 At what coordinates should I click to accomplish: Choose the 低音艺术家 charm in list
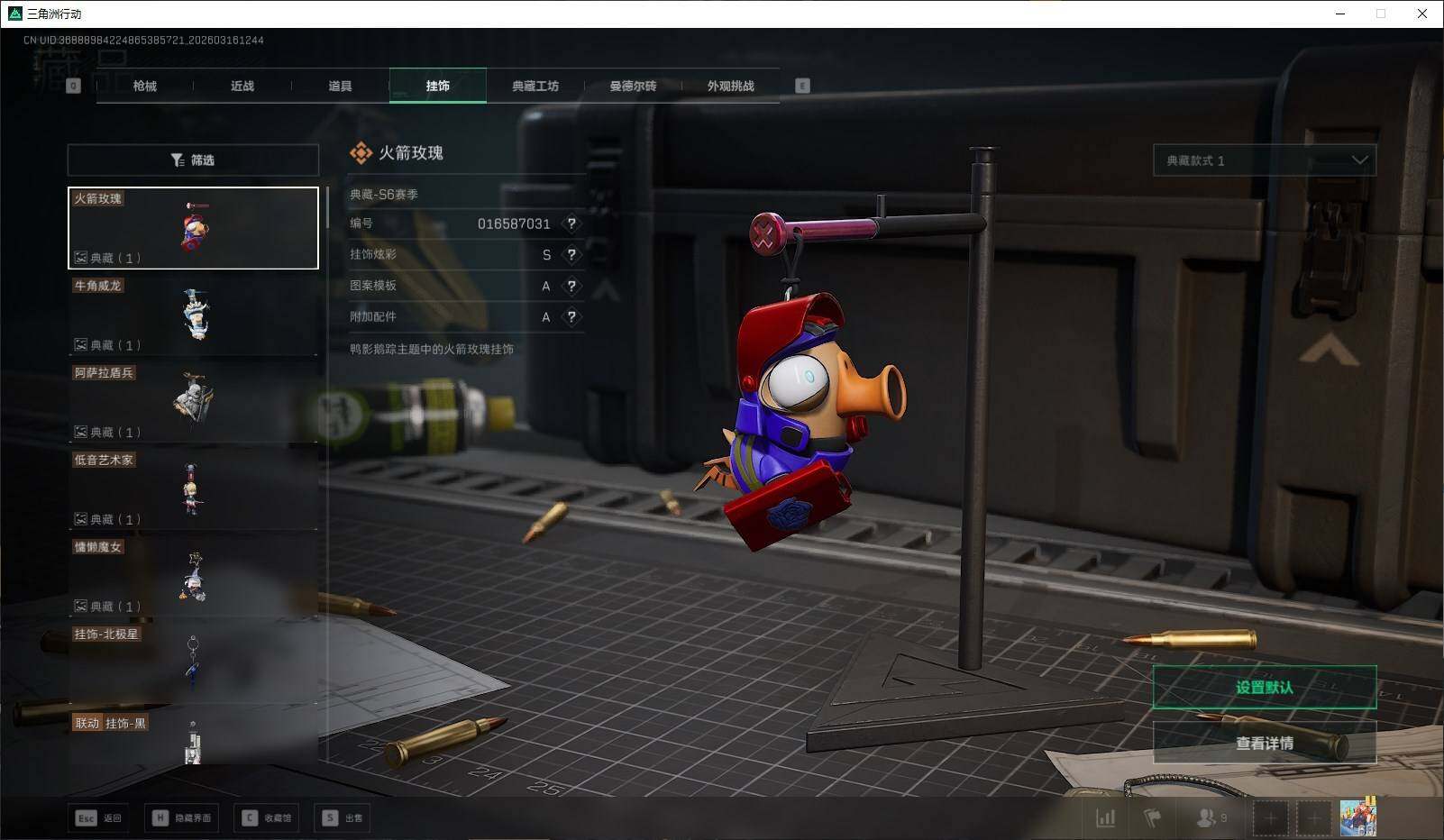[x=193, y=489]
